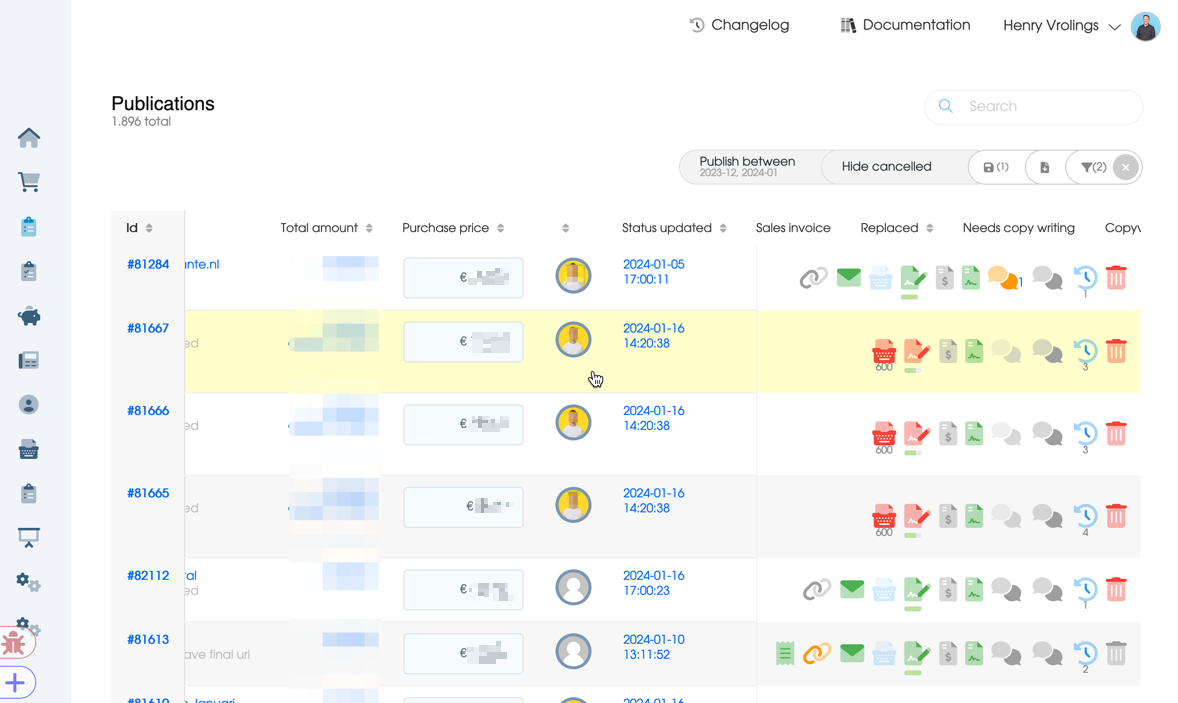The height and width of the screenshot is (703, 1178).
Task: Click the gray trash icon for #81613
Action: pyautogui.click(x=1116, y=653)
